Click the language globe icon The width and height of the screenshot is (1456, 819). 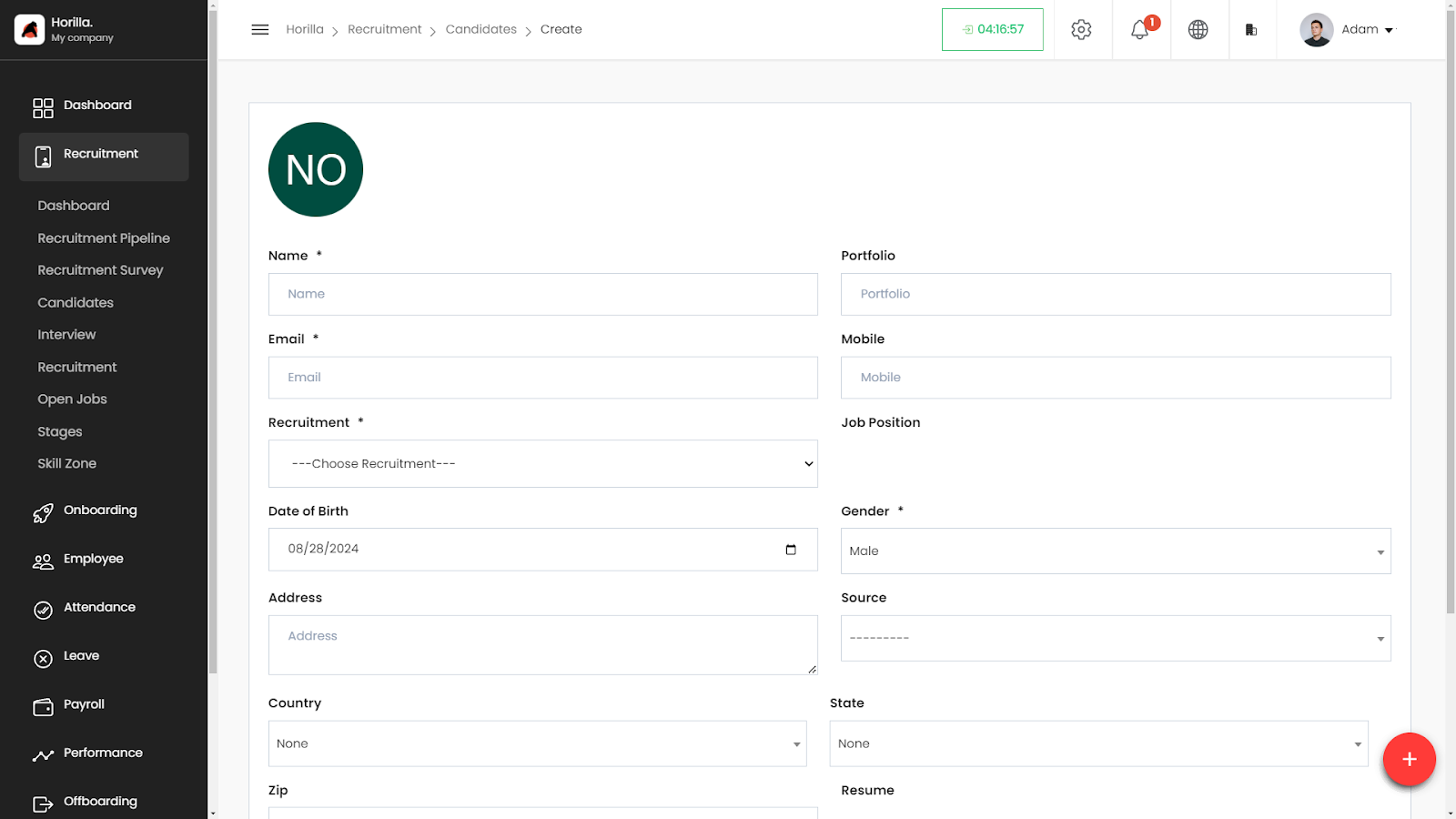coord(1198,30)
